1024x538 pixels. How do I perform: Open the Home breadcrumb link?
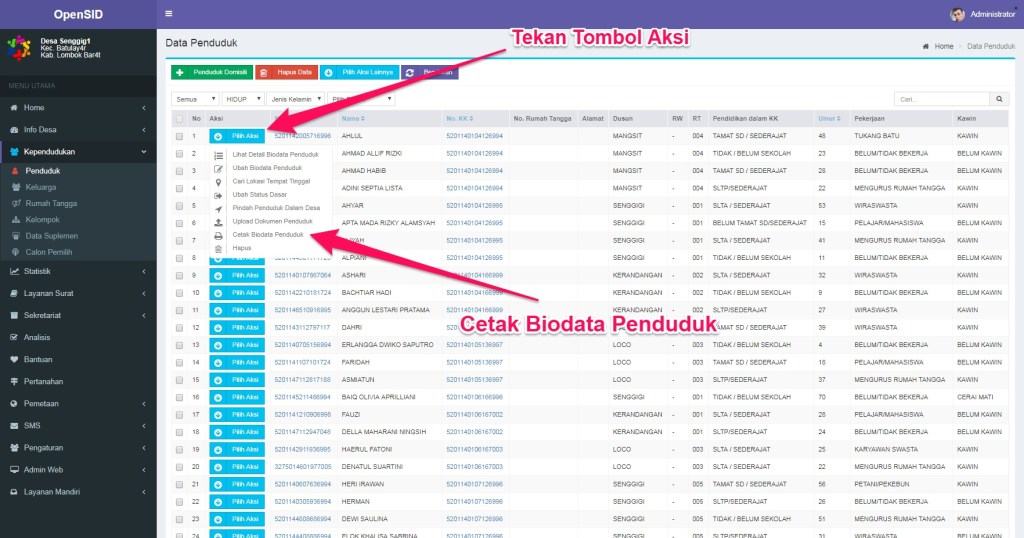(944, 46)
